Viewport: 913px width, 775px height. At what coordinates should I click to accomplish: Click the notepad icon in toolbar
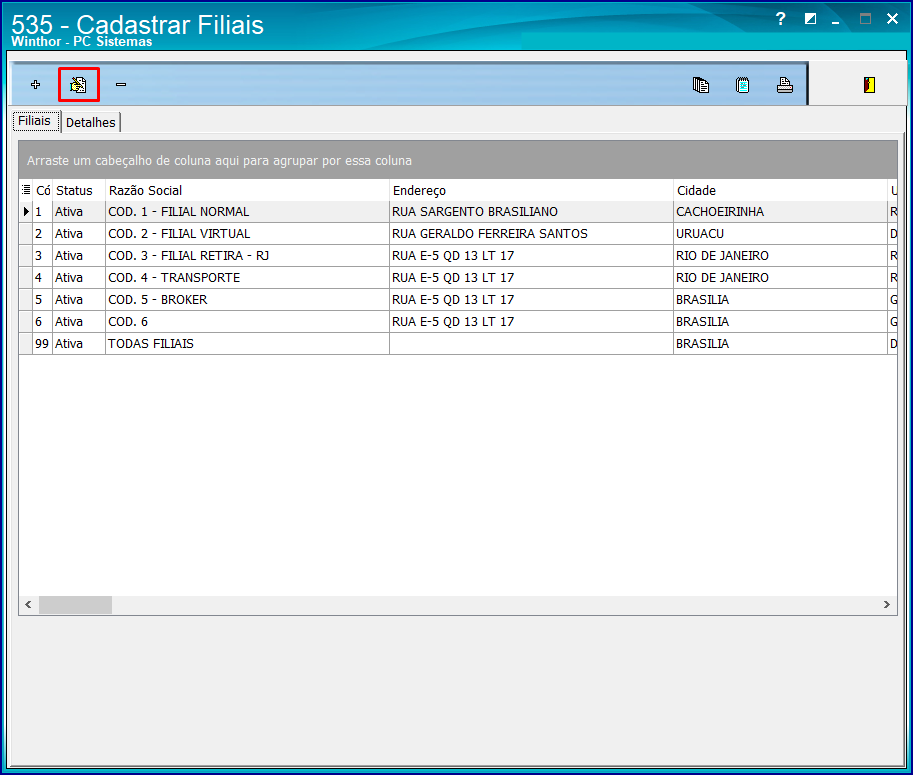pyautogui.click(x=742, y=85)
